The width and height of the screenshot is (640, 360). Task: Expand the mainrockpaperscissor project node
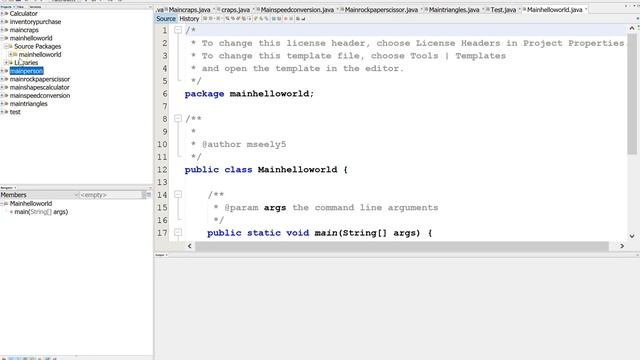click(2, 79)
